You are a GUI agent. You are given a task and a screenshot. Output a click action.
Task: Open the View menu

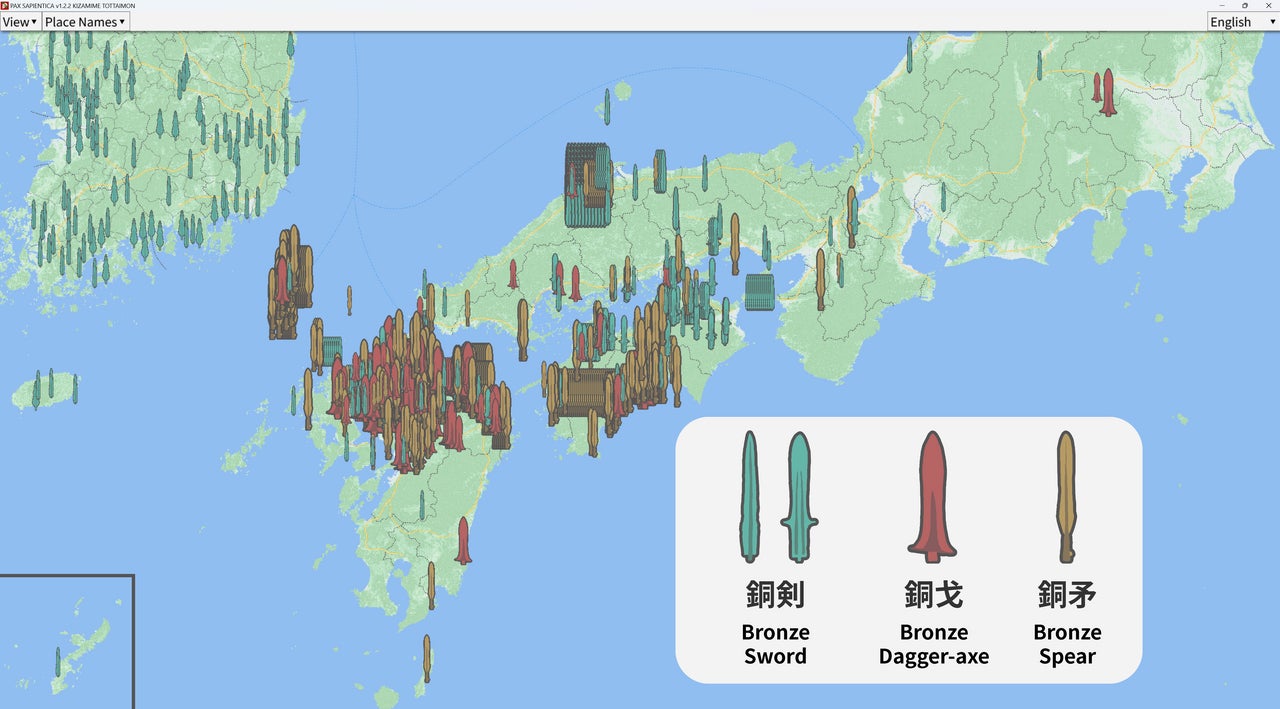(20, 22)
